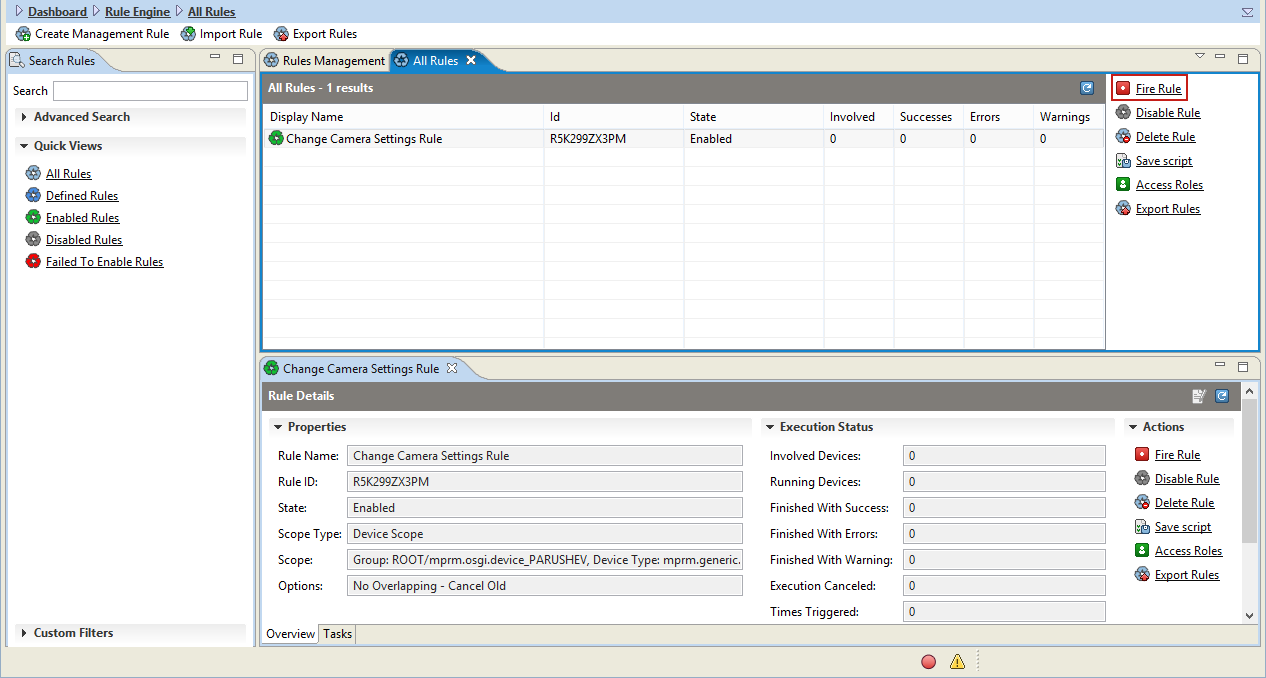This screenshot has width=1266, height=678.
Task: Click the Import Rule toolbar icon
Action: point(188,34)
